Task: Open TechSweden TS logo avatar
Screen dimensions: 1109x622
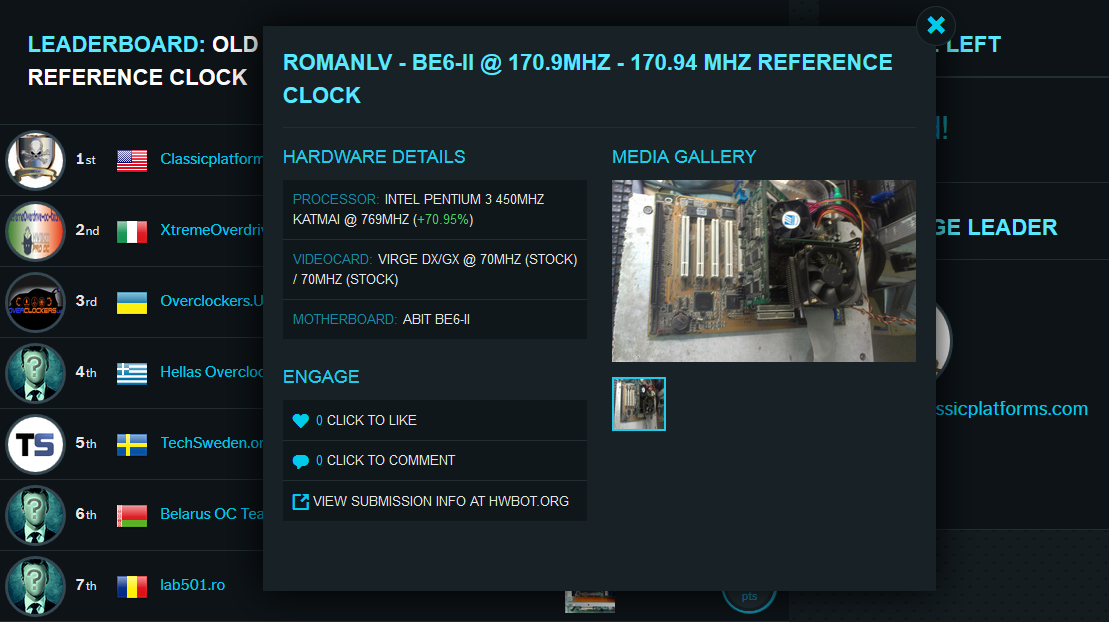Action: coord(35,444)
